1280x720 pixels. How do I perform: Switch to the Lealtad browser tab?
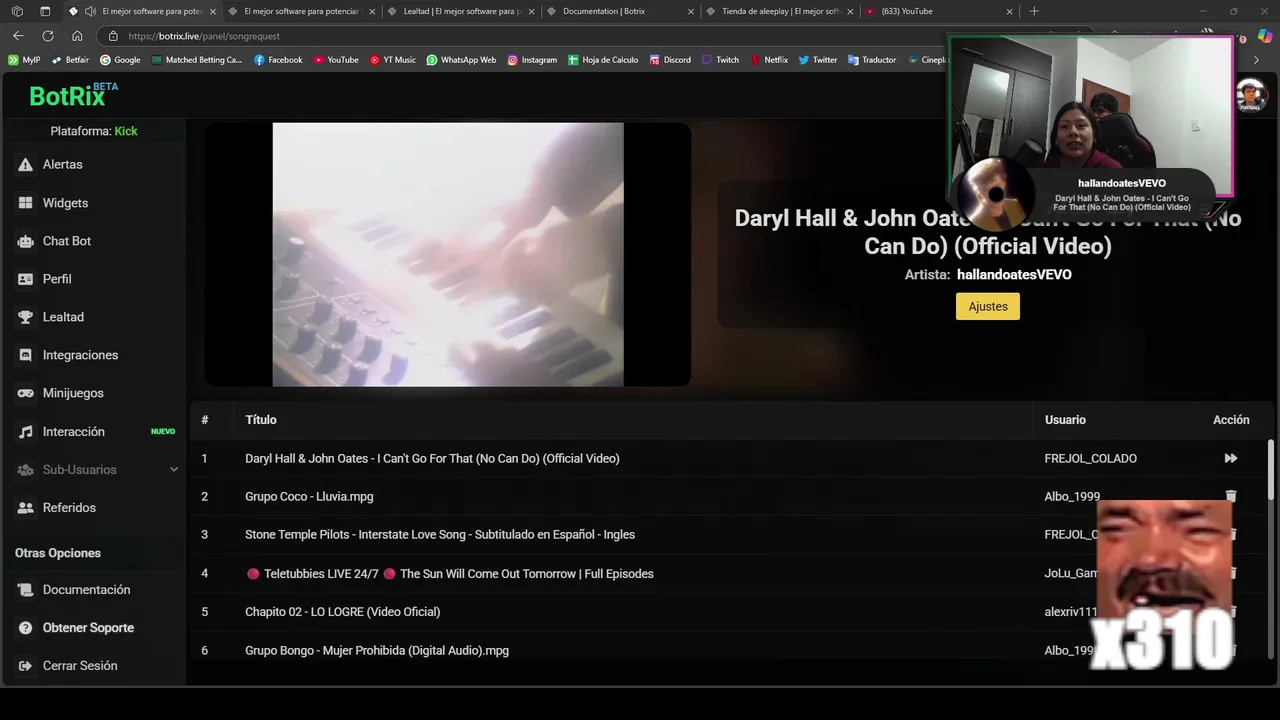[461, 11]
